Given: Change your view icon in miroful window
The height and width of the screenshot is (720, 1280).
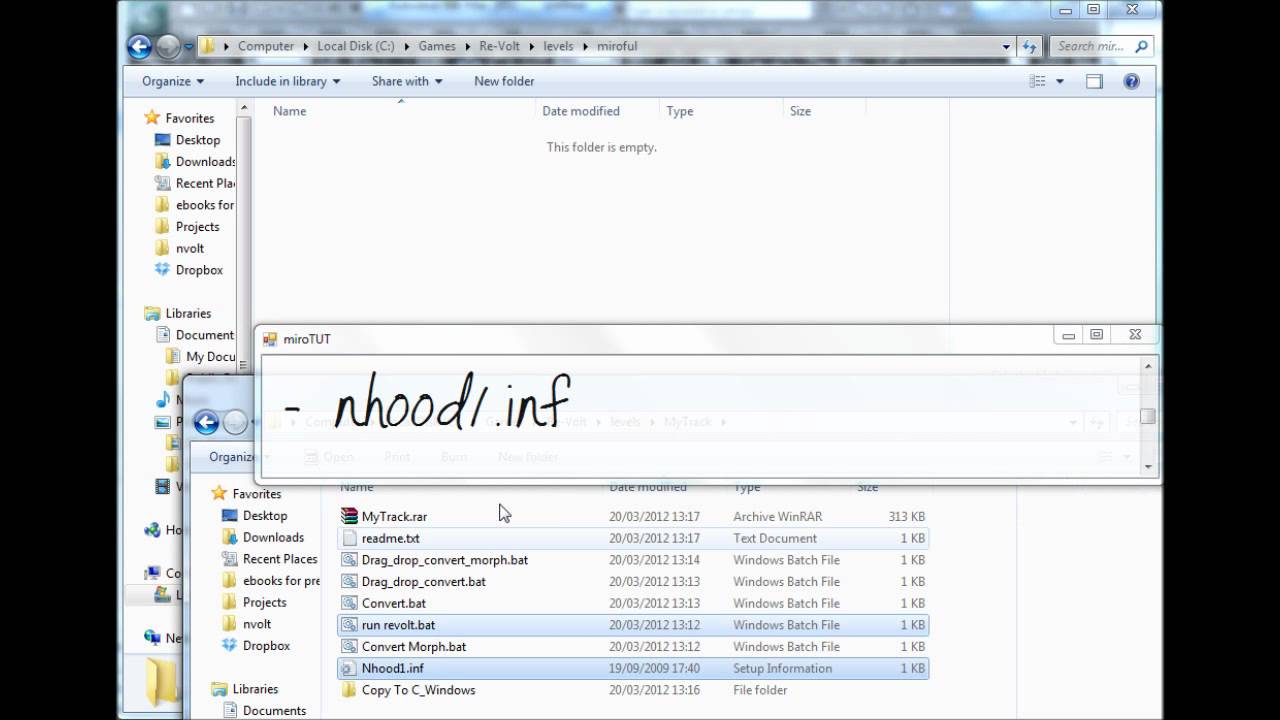Looking at the screenshot, I should point(1038,81).
